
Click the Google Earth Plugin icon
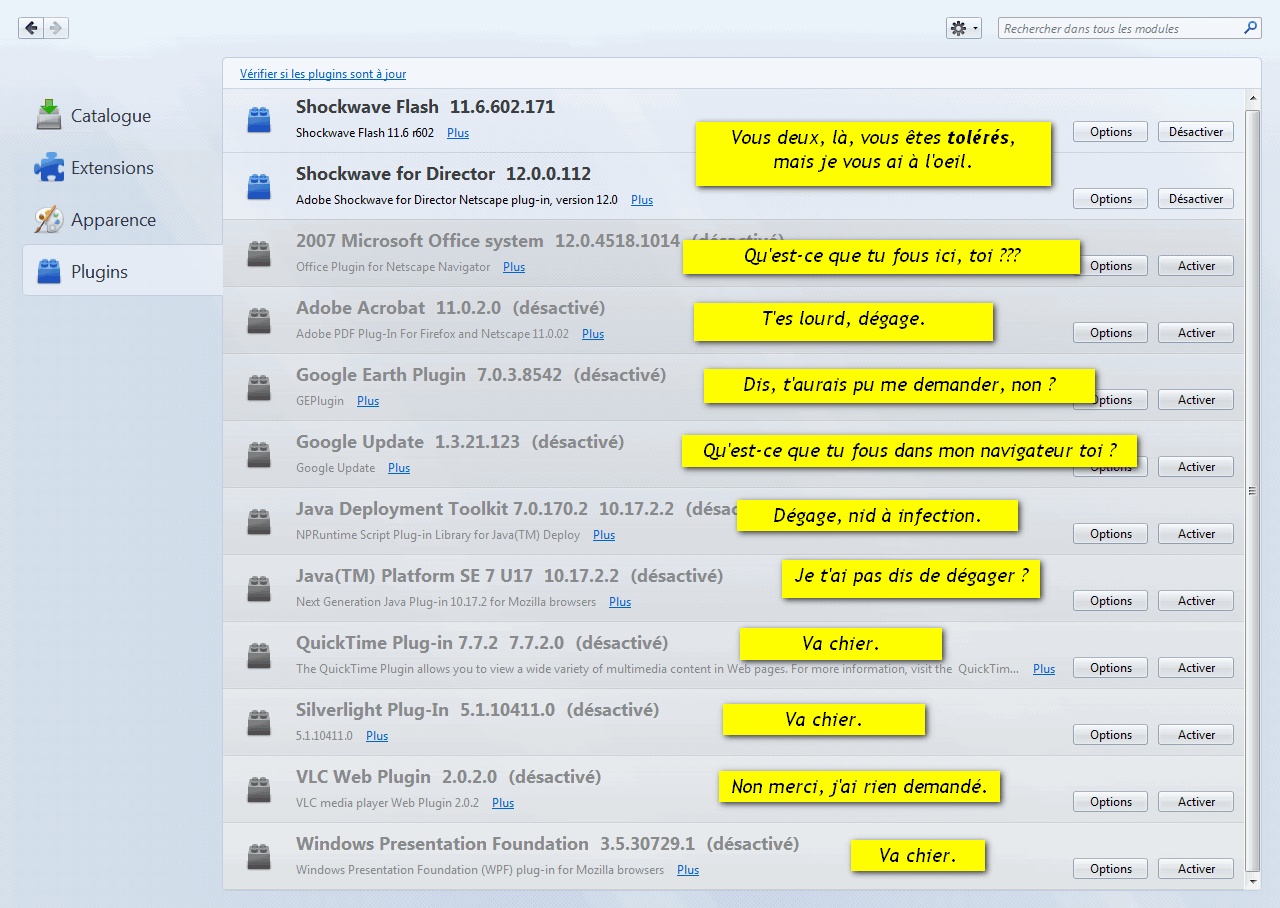(259, 387)
